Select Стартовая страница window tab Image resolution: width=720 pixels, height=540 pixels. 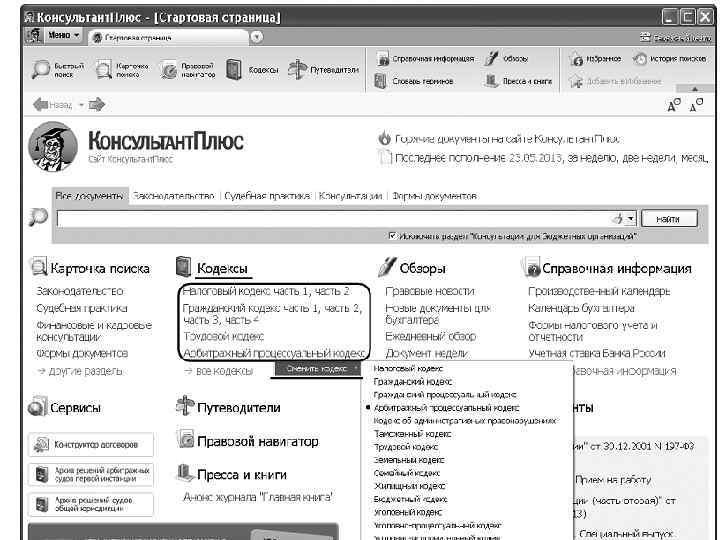pos(170,37)
